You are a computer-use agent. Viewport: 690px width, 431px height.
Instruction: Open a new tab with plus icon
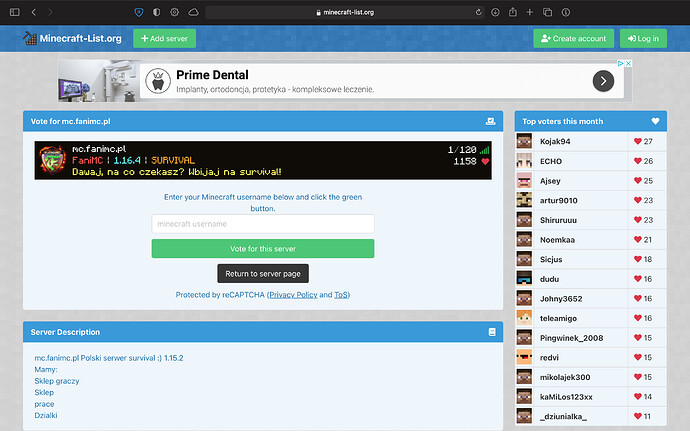[x=530, y=12]
